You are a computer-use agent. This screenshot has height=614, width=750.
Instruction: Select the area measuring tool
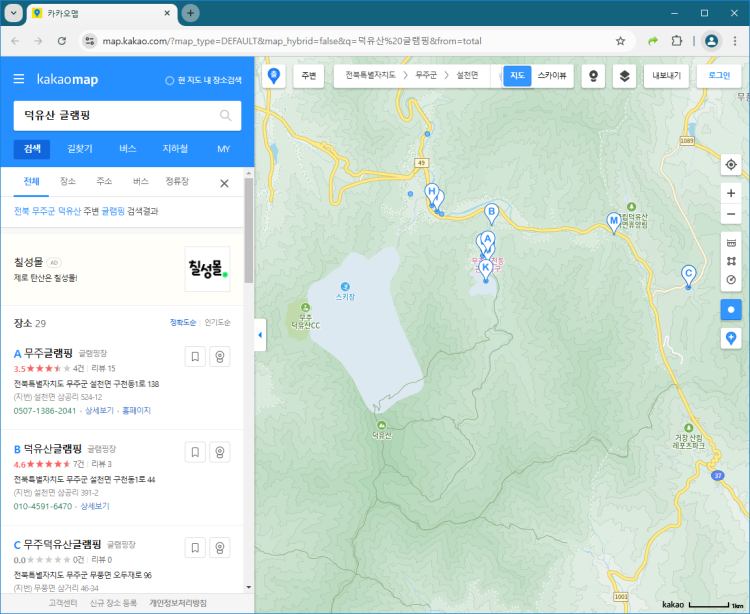coord(731,261)
